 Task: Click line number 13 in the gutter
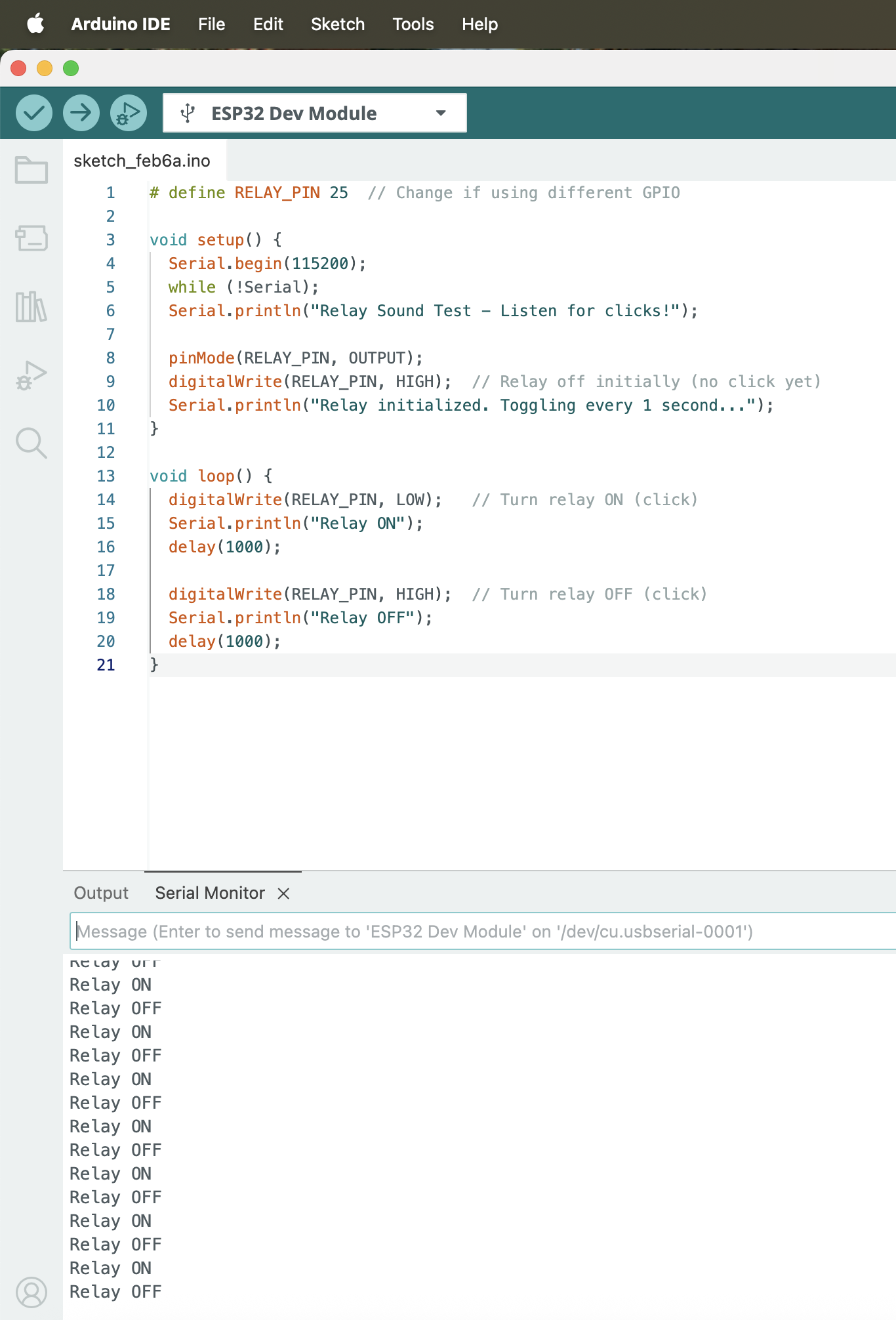click(x=106, y=476)
